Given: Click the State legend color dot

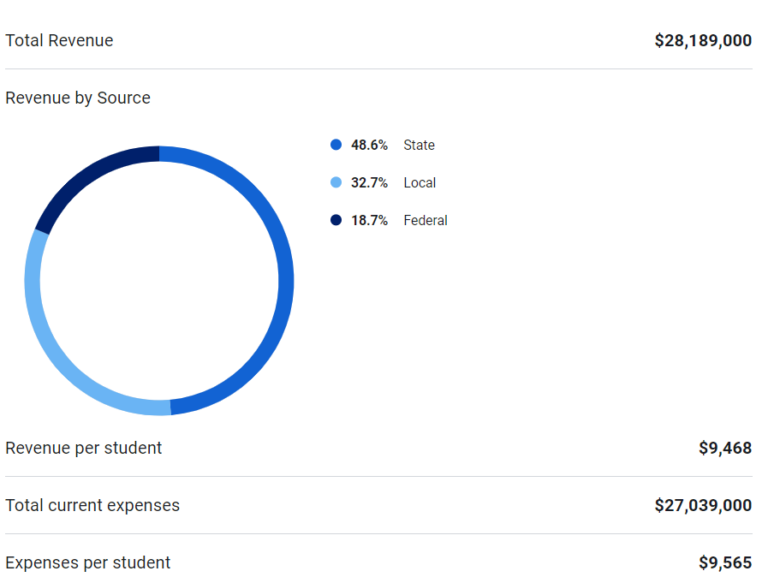Looking at the screenshot, I should pos(336,145).
